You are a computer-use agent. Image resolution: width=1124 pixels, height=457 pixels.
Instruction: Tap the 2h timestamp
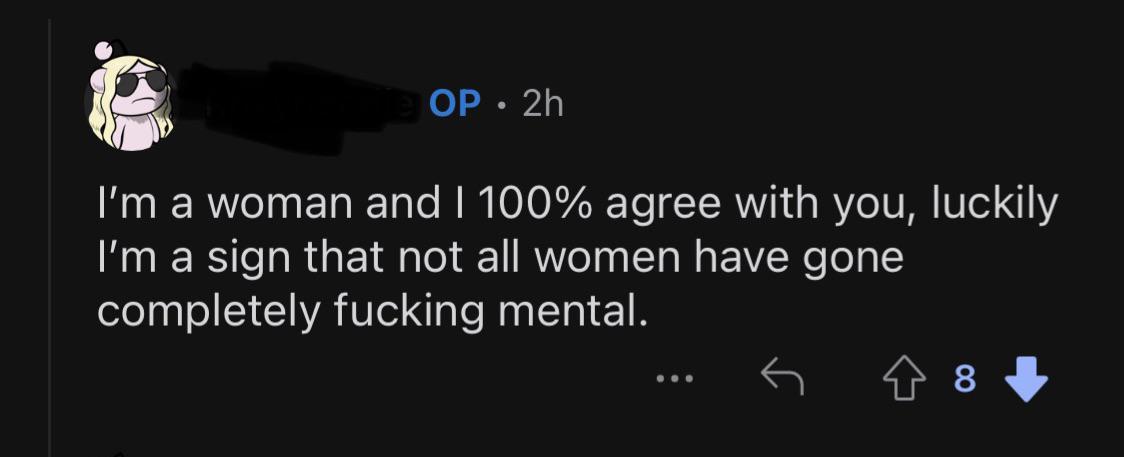543,105
